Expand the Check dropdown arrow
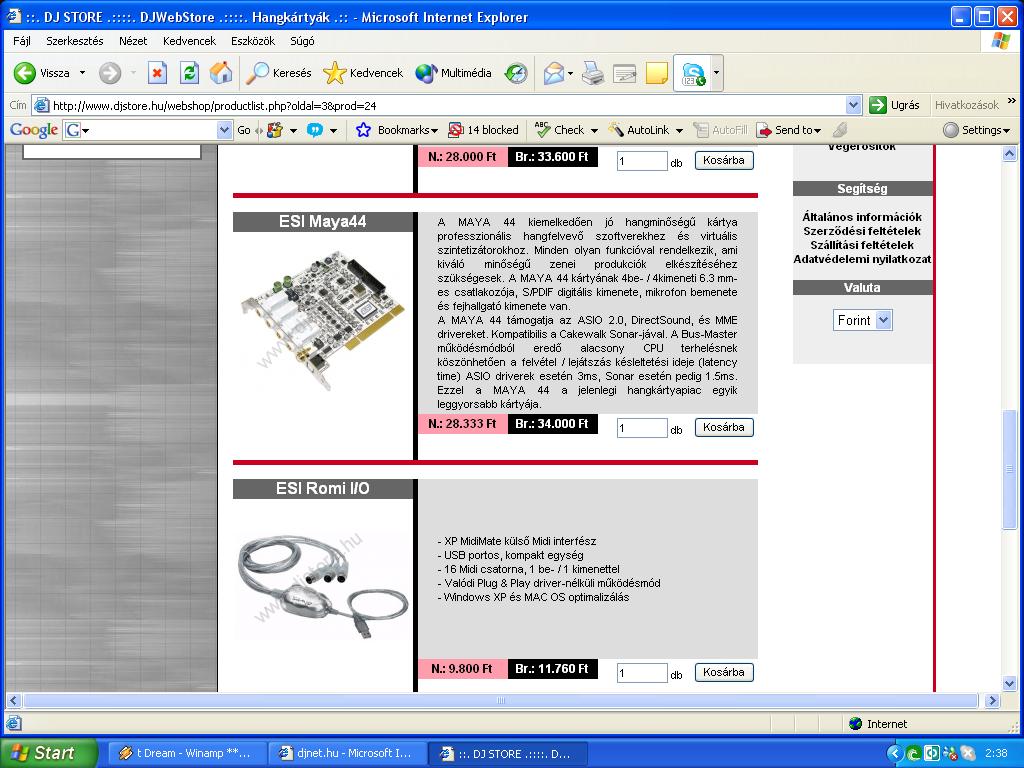Screen dimensions: 1024x768 [594, 131]
